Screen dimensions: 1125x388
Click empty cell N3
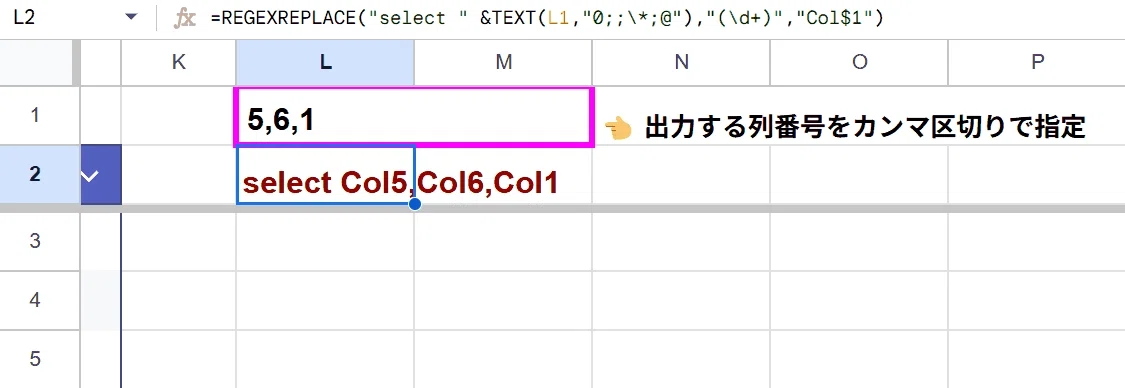pyautogui.click(x=681, y=241)
